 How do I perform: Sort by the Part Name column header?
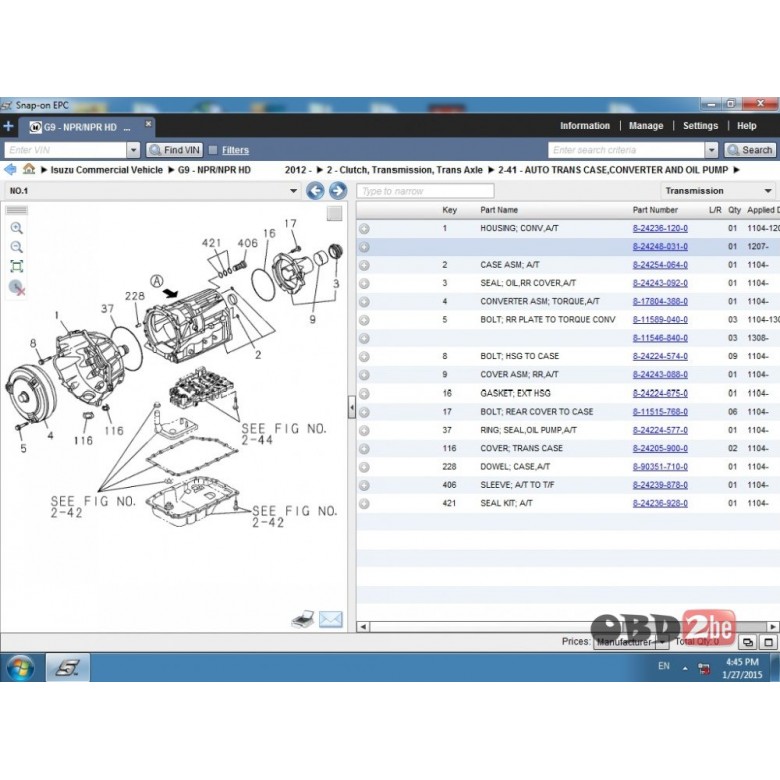(x=499, y=210)
